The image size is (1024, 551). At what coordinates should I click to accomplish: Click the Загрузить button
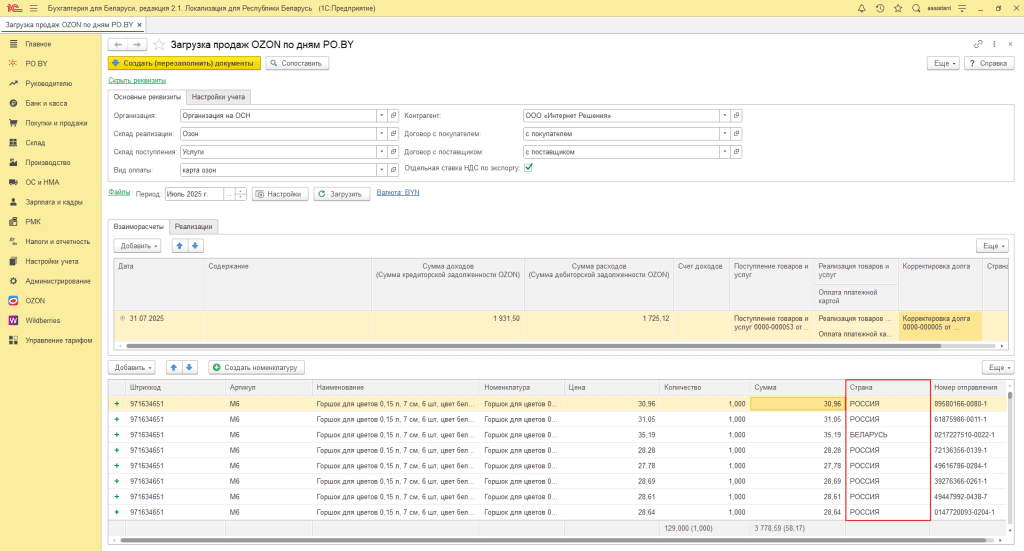(342, 194)
